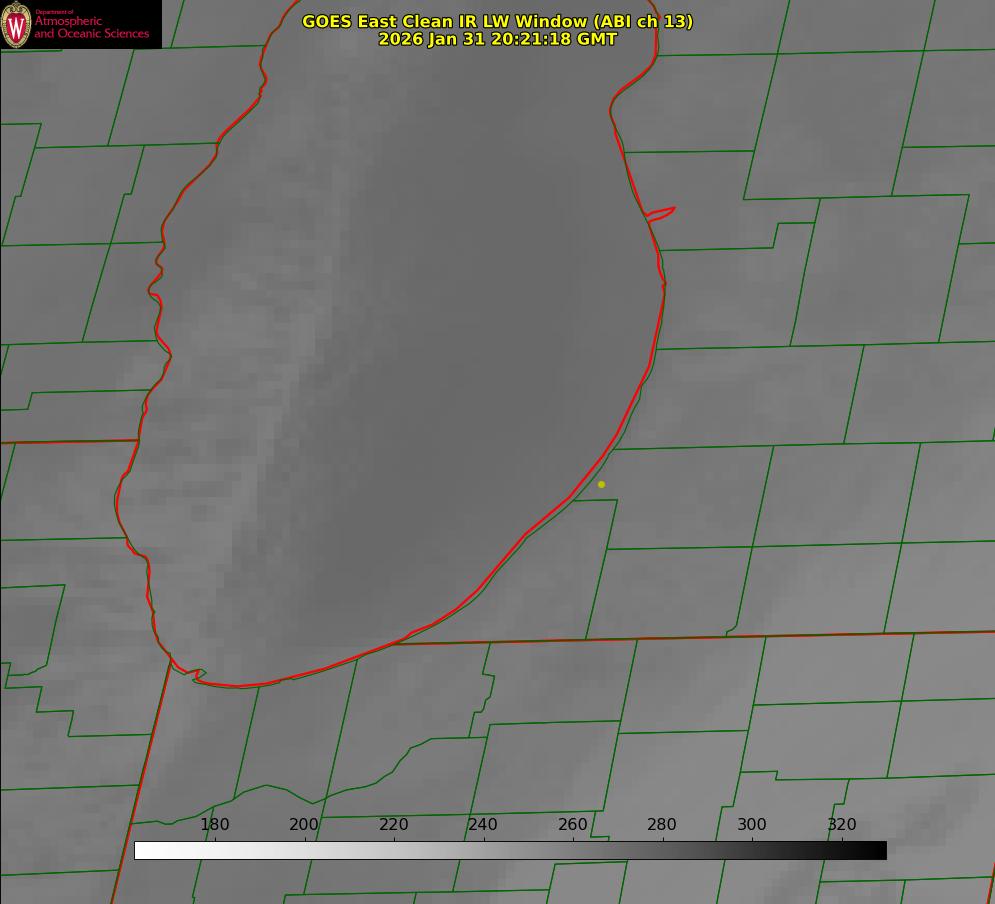
Task: Choose the 320 colorbar tick label
Action: [x=842, y=825]
